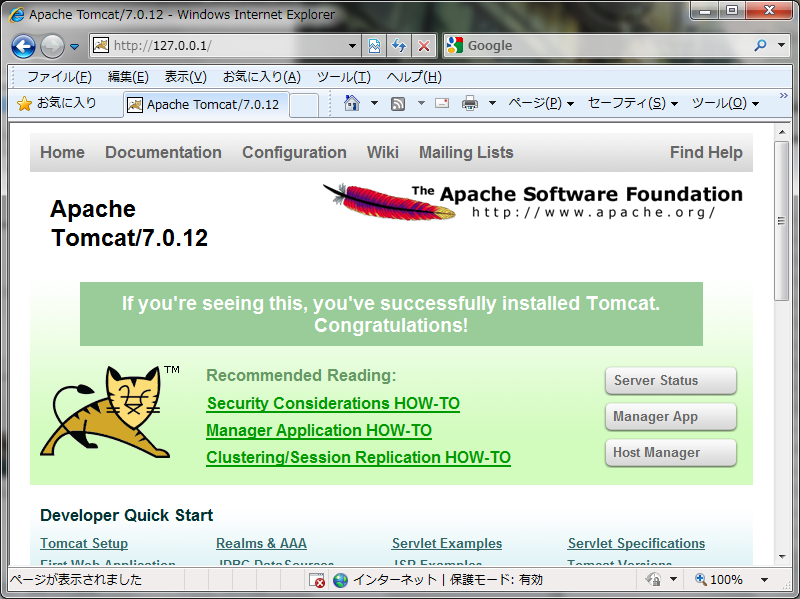Open search provider dropdown arrow
Viewport: 800px width, 599px height.
(781, 45)
